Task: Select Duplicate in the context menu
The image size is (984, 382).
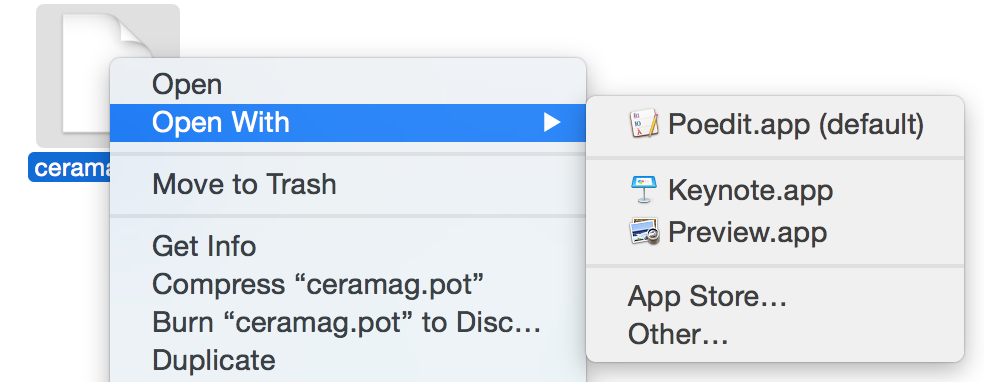Action: pyautogui.click(x=348, y=361)
